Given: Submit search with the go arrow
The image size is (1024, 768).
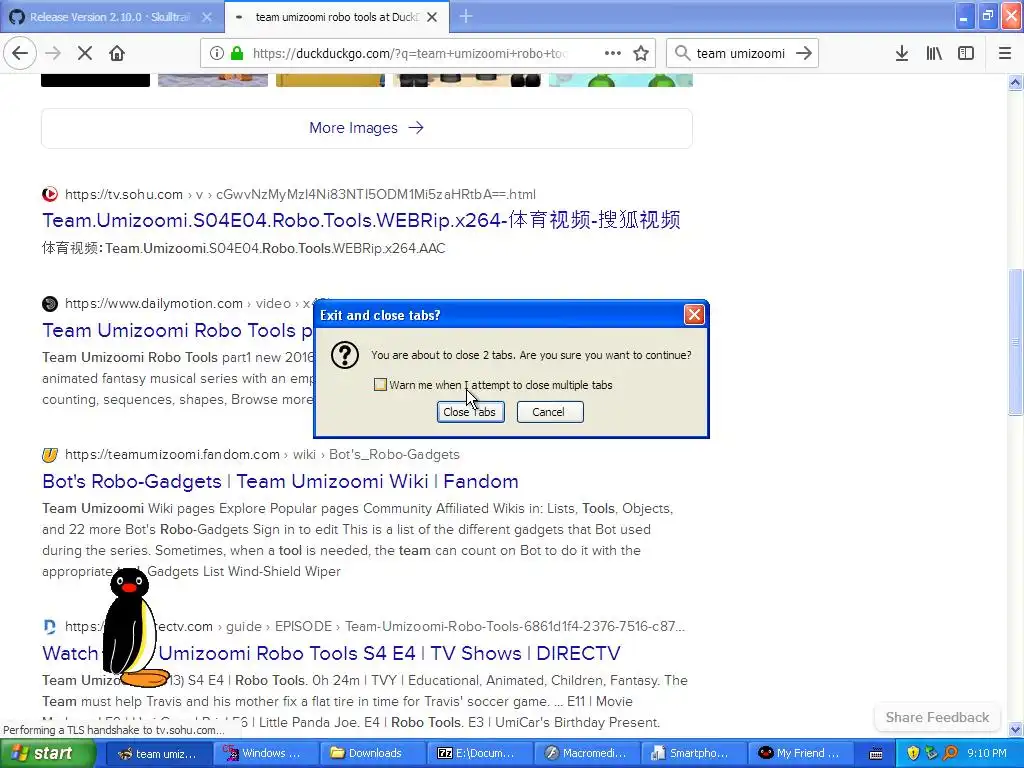Looking at the screenshot, I should pyautogui.click(x=804, y=54).
